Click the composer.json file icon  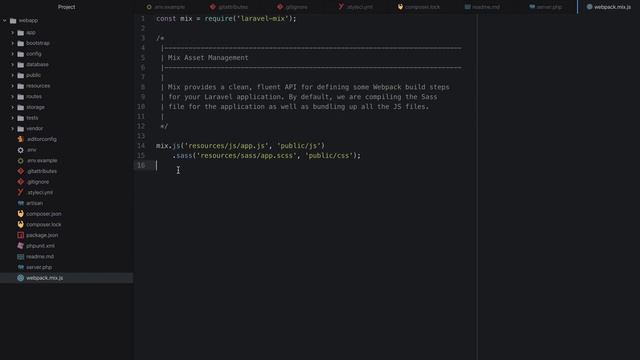[x=21, y=214]
